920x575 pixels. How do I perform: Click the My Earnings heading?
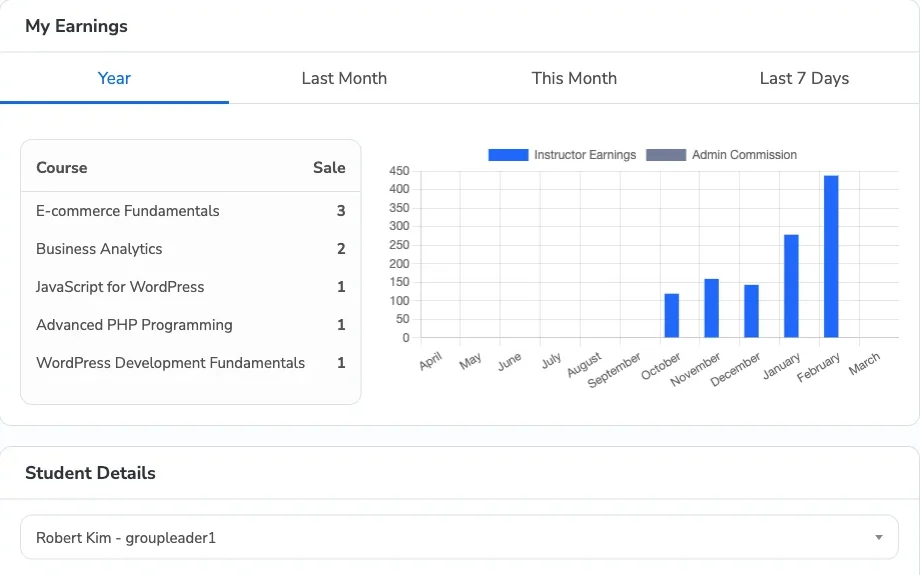[76, 26]
